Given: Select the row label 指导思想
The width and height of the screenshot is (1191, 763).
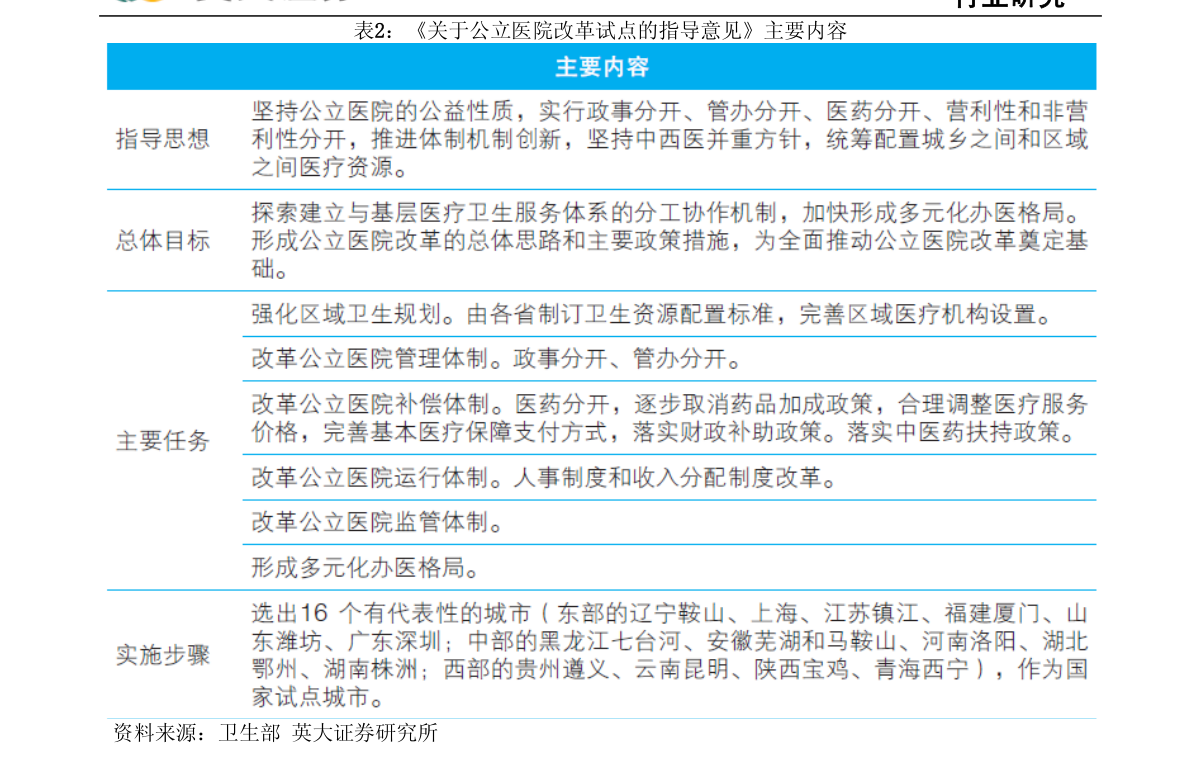Looking at the screenshot, I should tap(163, 139).
